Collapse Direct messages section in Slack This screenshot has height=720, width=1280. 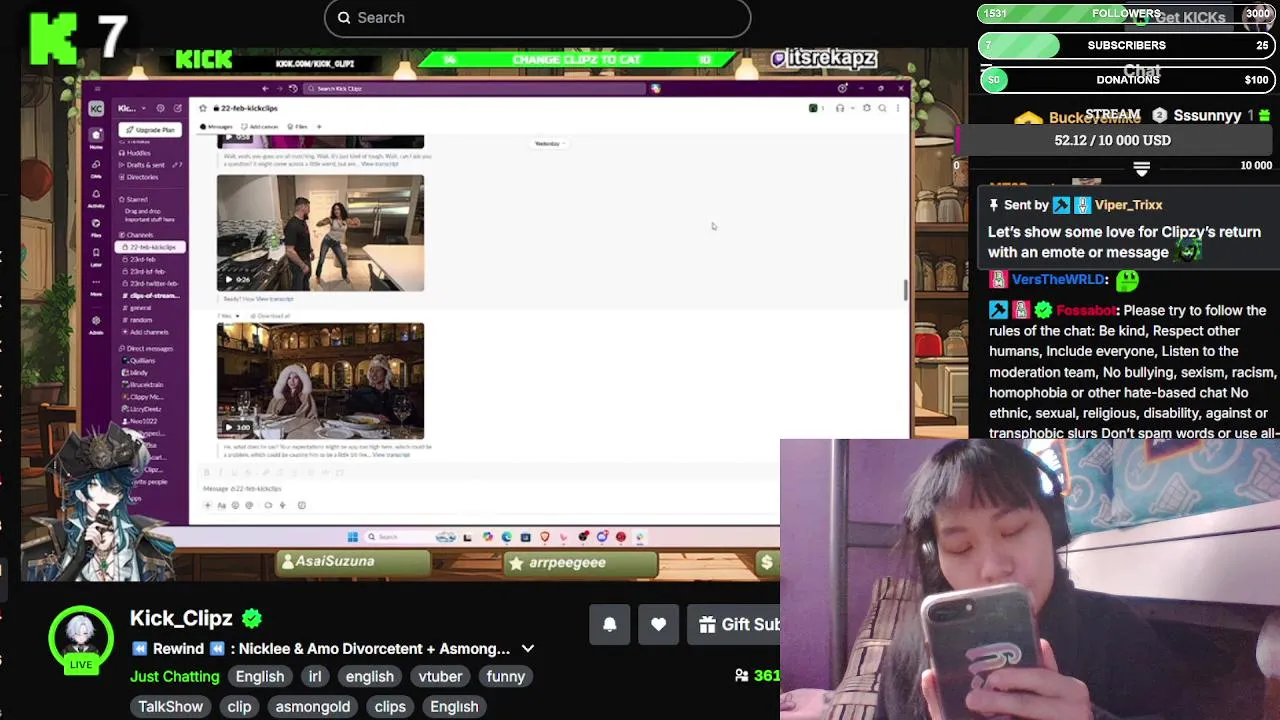click(146, 349)
